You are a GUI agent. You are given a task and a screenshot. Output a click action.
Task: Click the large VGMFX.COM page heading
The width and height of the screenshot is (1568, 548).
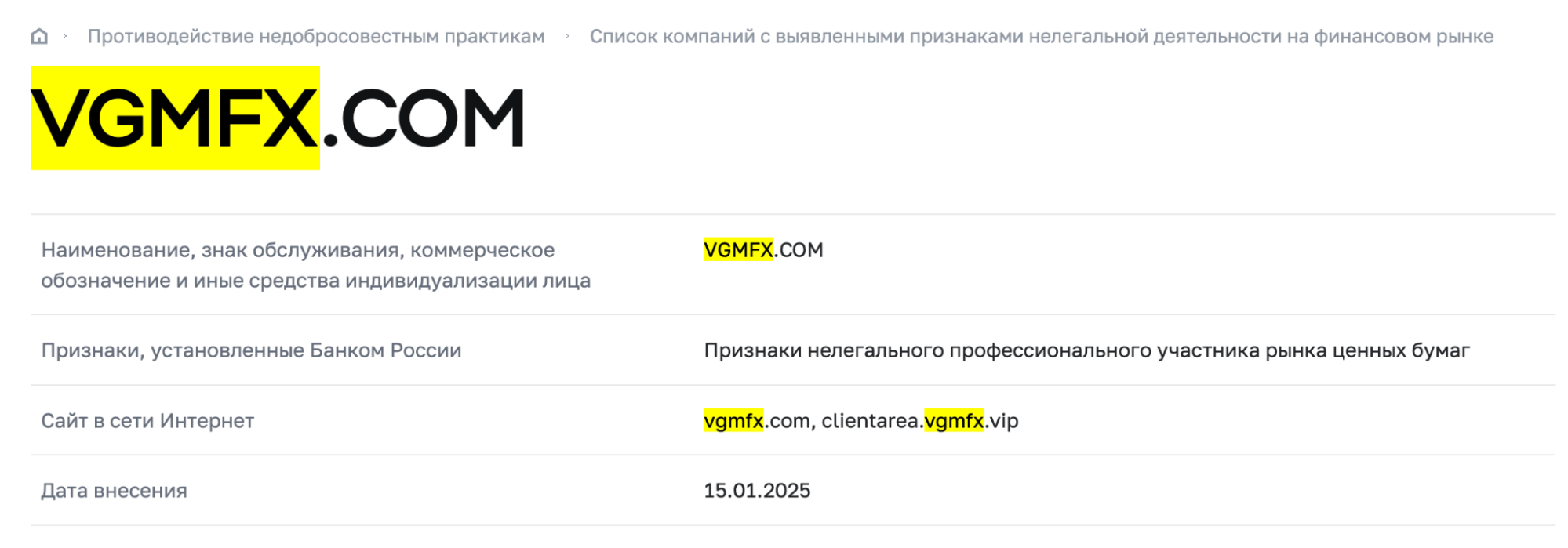(277, 118)
